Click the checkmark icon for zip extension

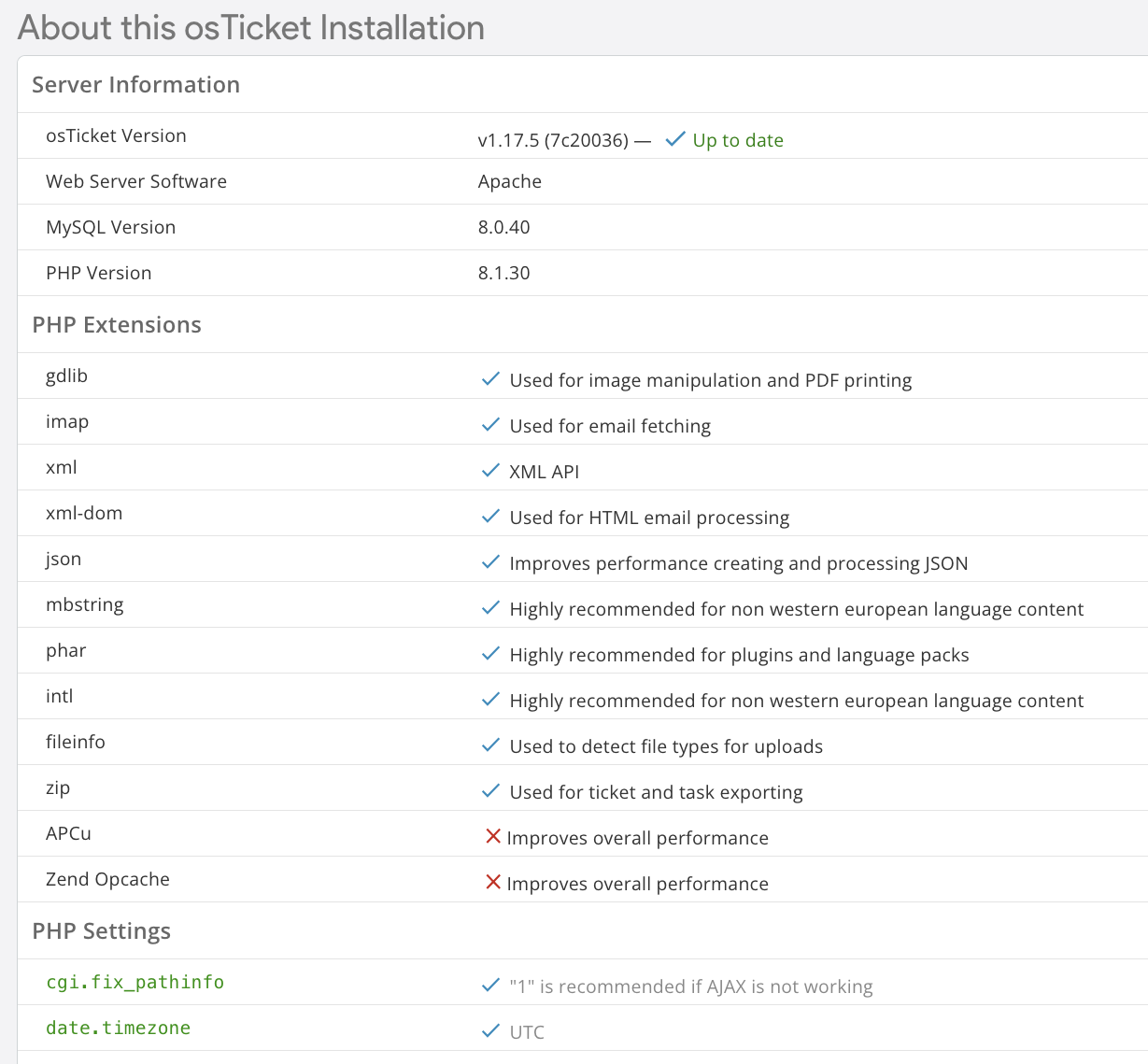[490, 791]
